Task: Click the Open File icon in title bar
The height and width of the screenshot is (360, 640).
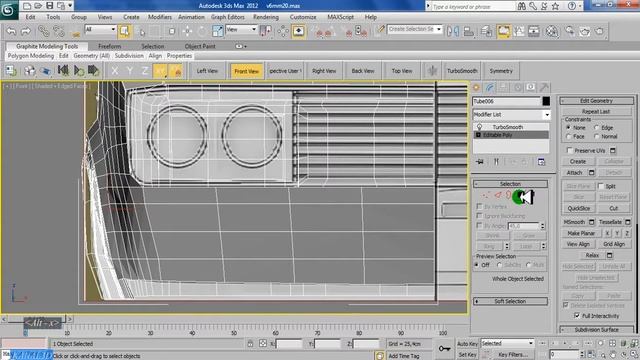Action: click(x=38, y=6)
